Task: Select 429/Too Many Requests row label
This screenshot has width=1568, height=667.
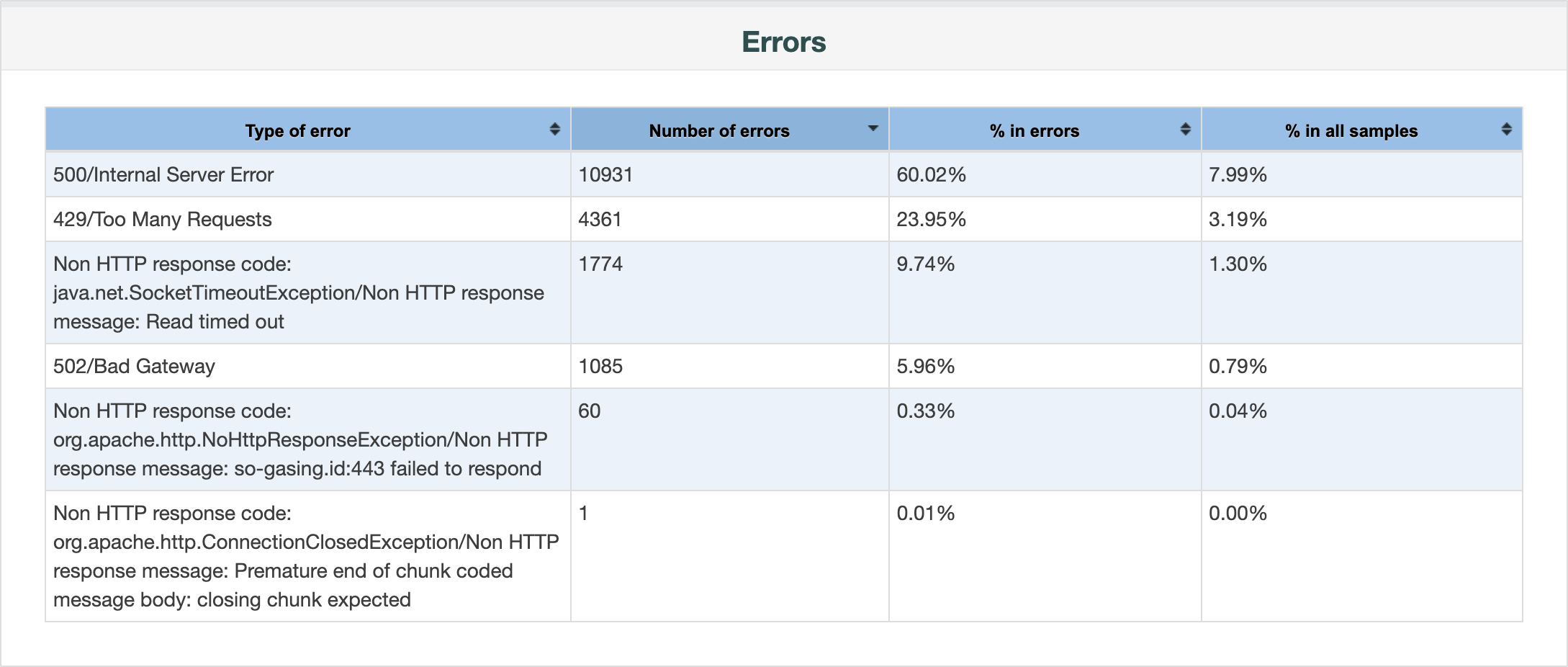Action: tap(163, 219)
